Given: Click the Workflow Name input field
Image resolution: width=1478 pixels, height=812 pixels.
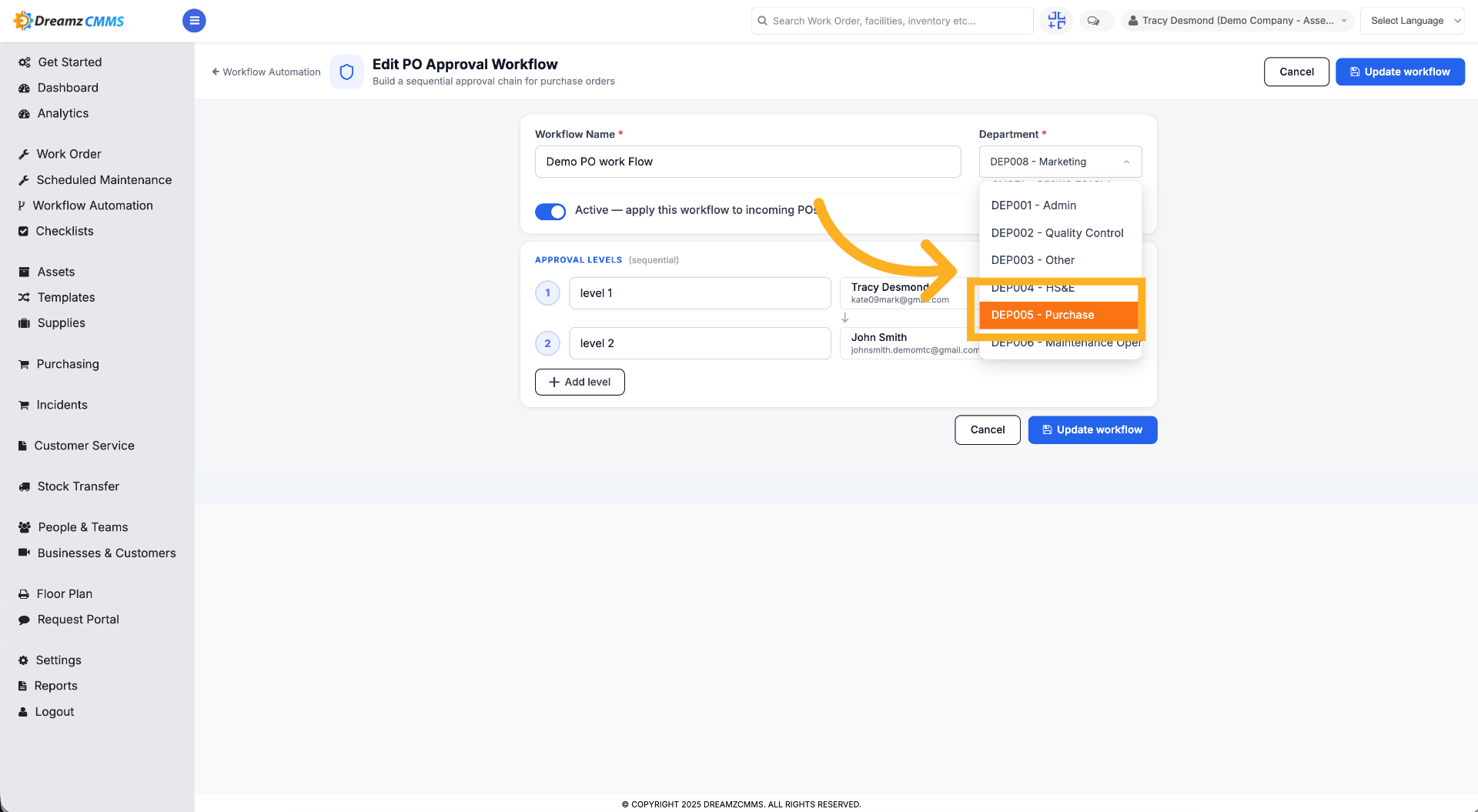Looking at the screenshot, I should click(747, 162).
